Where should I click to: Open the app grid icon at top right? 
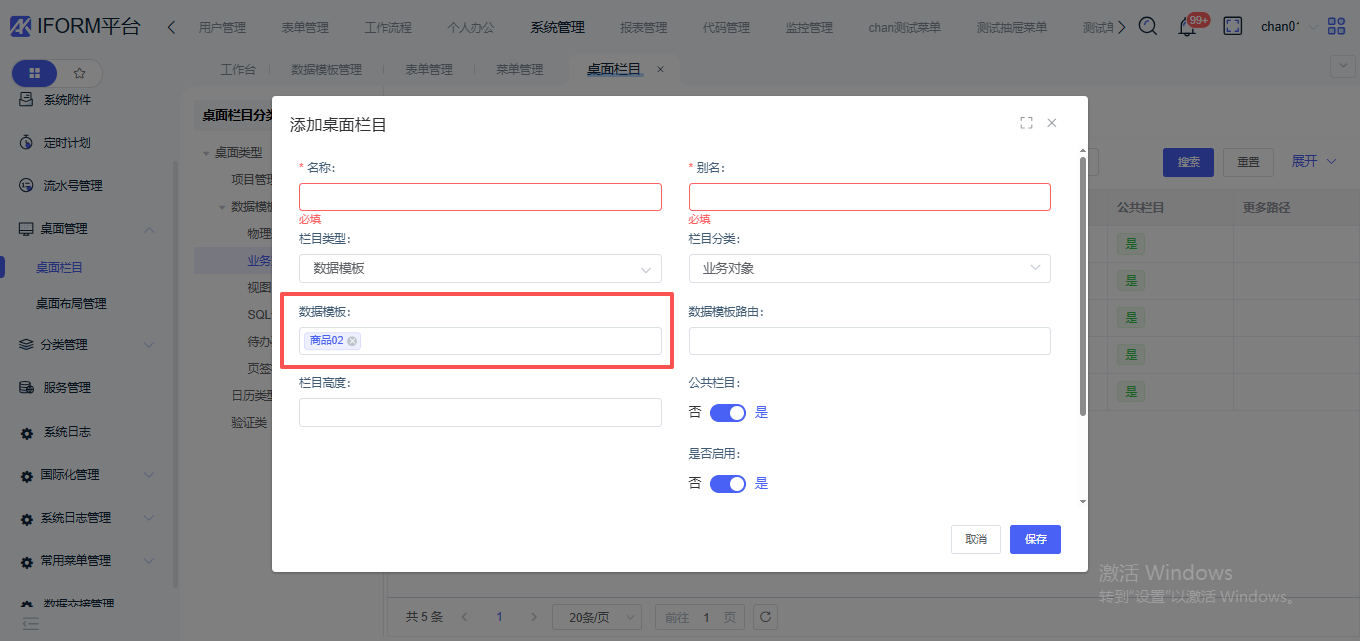click(x=1336, y=27)
